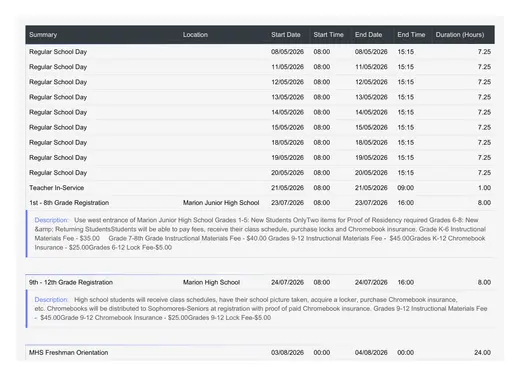Viewport: 520px width, 368px height.
Task: Click the 23/07/2026 start date cell
Action: [287, 203]
